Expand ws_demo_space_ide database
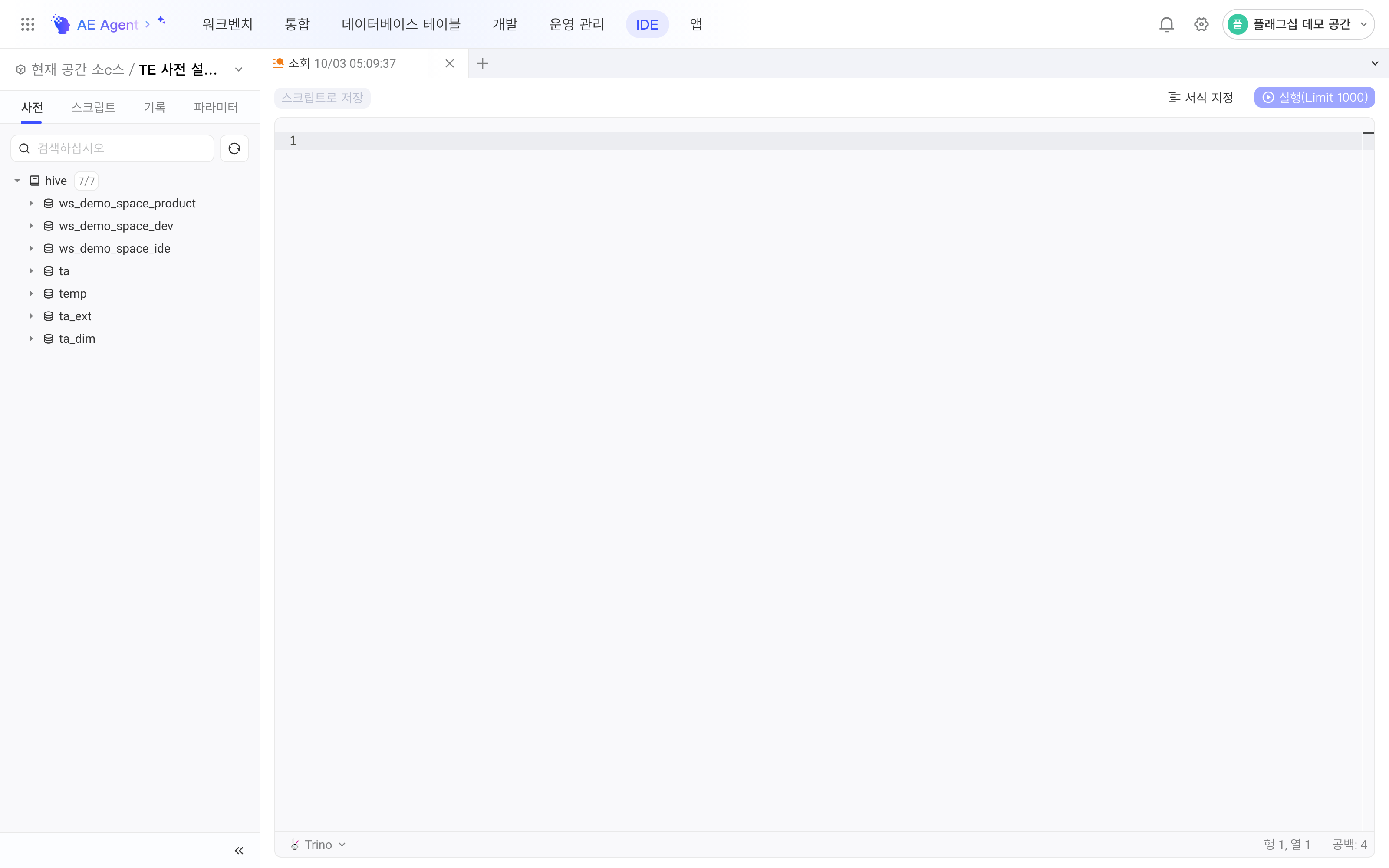Viewport: 1389px width, 868px height. 31,249
